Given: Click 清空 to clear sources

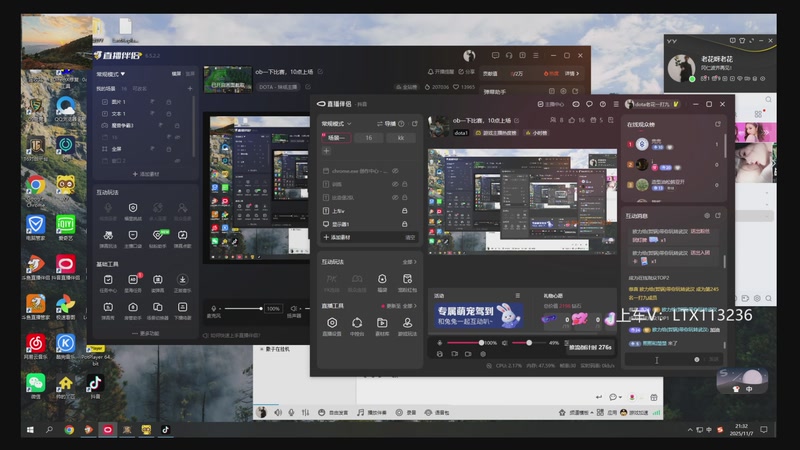Looking at the screenshot, I should (410, 237).
